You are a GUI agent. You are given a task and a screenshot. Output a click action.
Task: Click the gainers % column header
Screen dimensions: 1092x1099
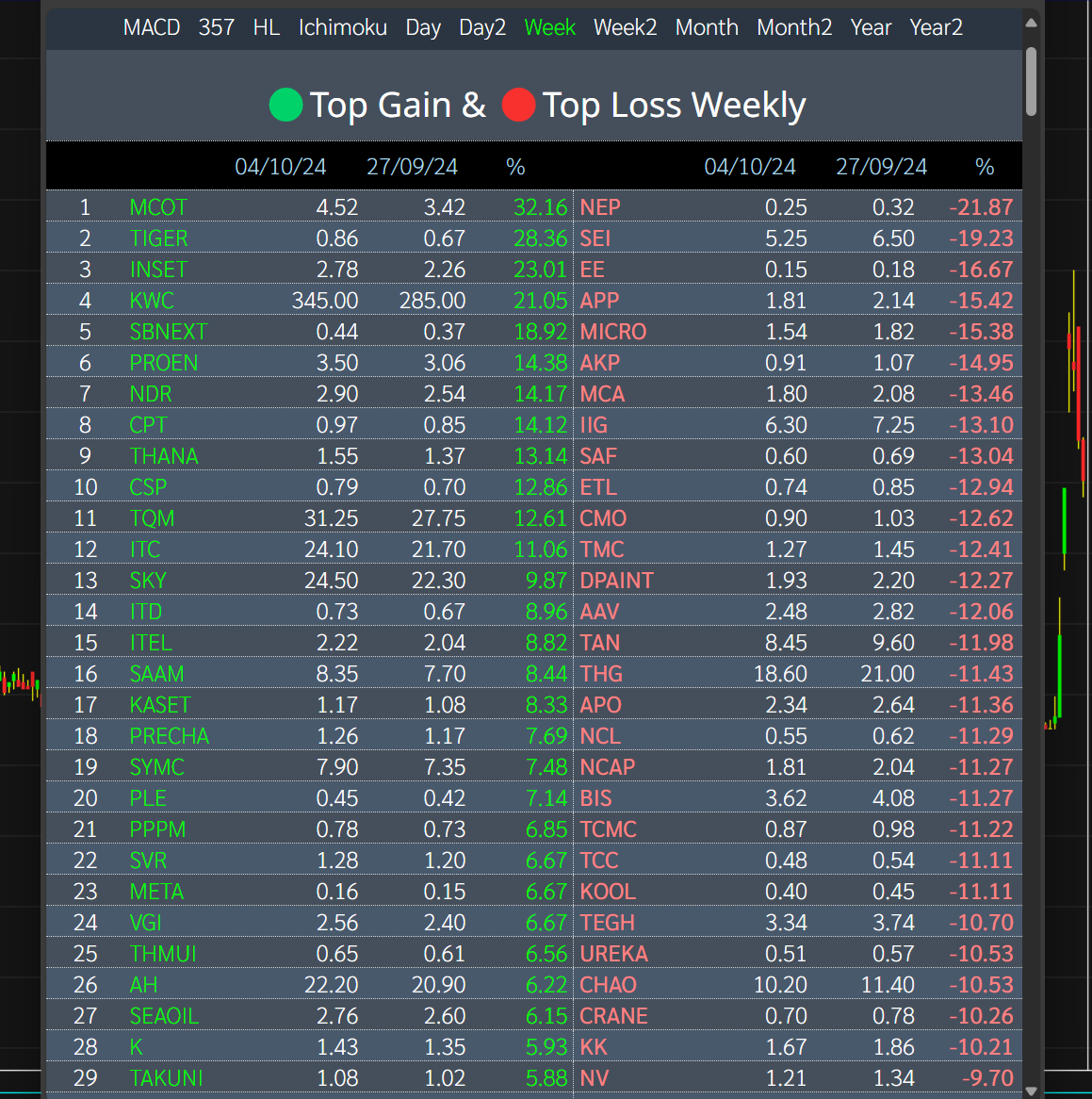pos(515,167)
